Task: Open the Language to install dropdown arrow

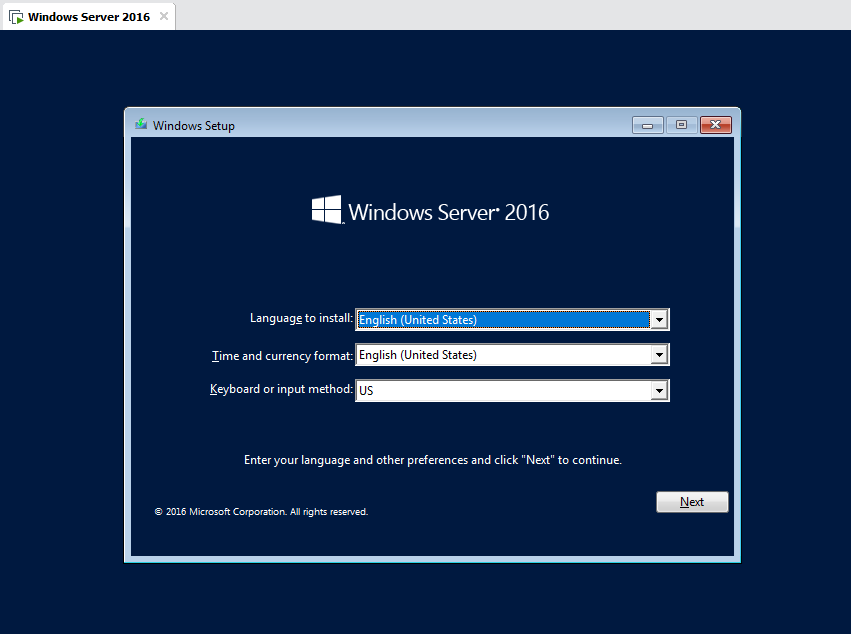Action: click(x=659, y=320)
